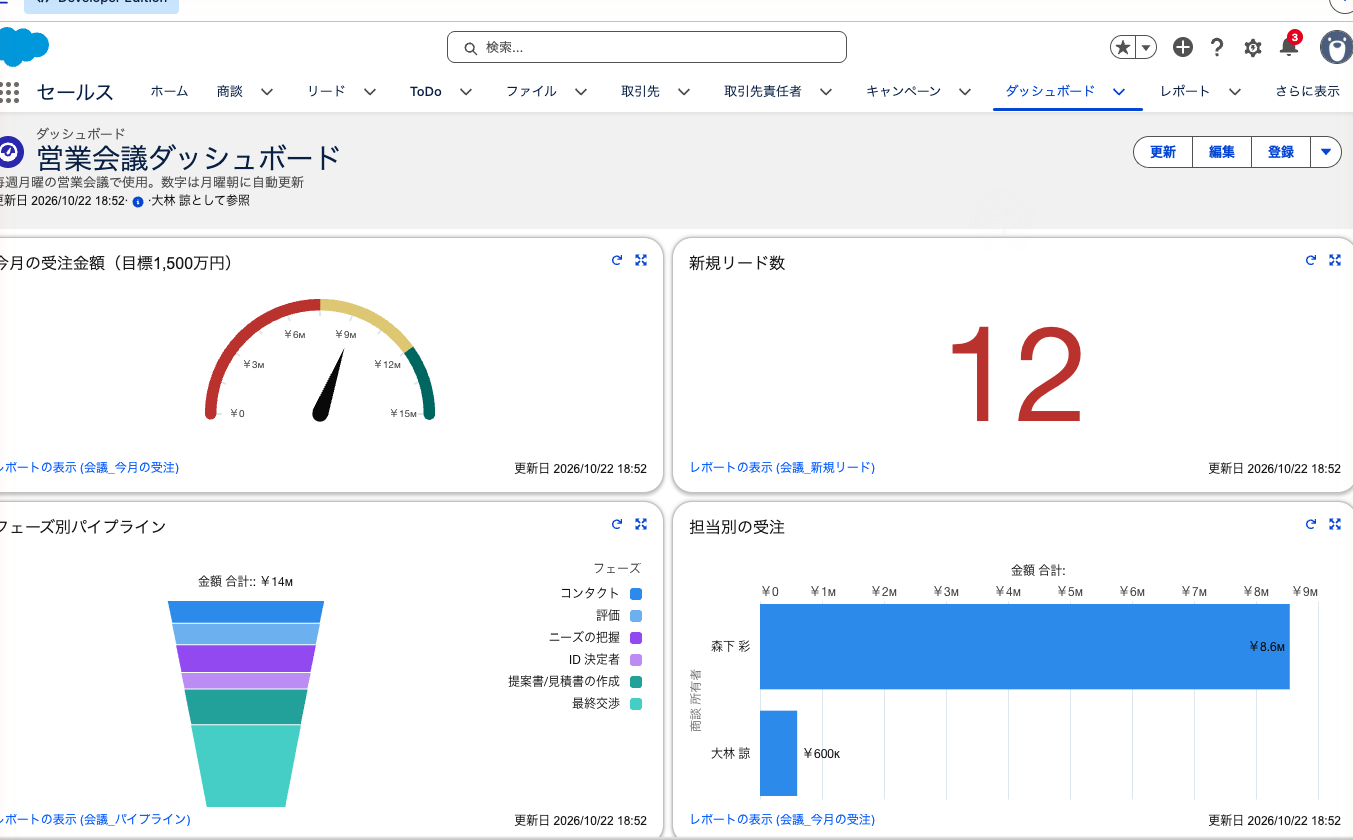The width and height of the screenshot is (1353, 840).
Task: Refresh the フェーズ別パイプライン widget
Action: coord(617,524)
